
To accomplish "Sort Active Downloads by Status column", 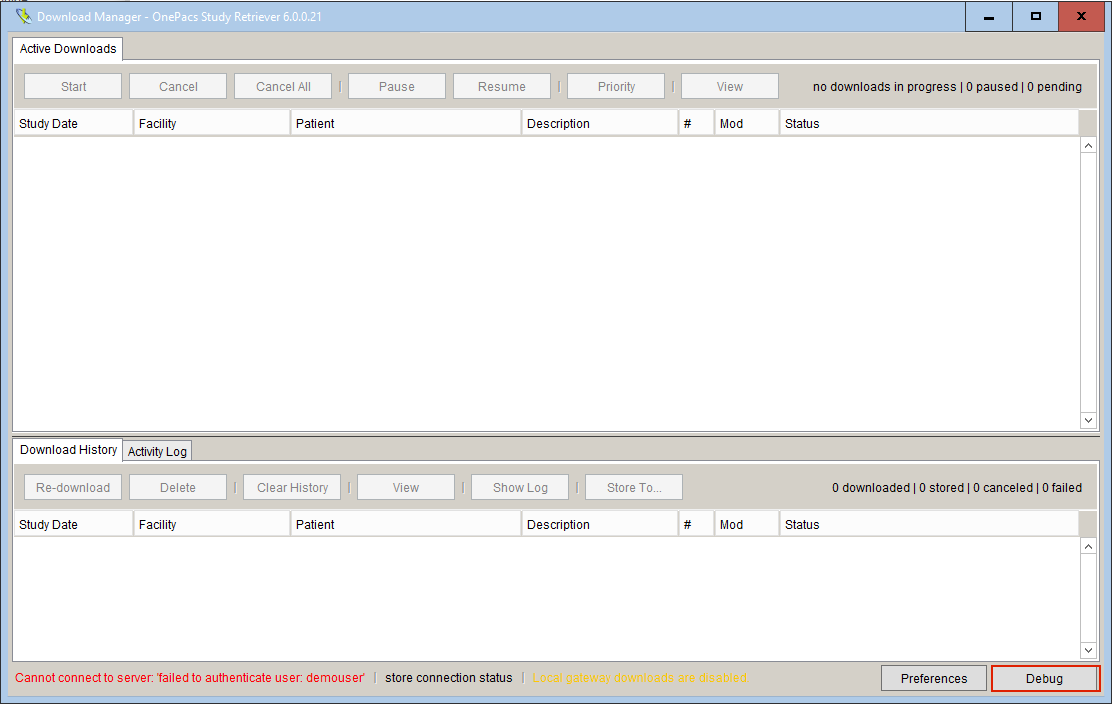I will coord(929,123).
